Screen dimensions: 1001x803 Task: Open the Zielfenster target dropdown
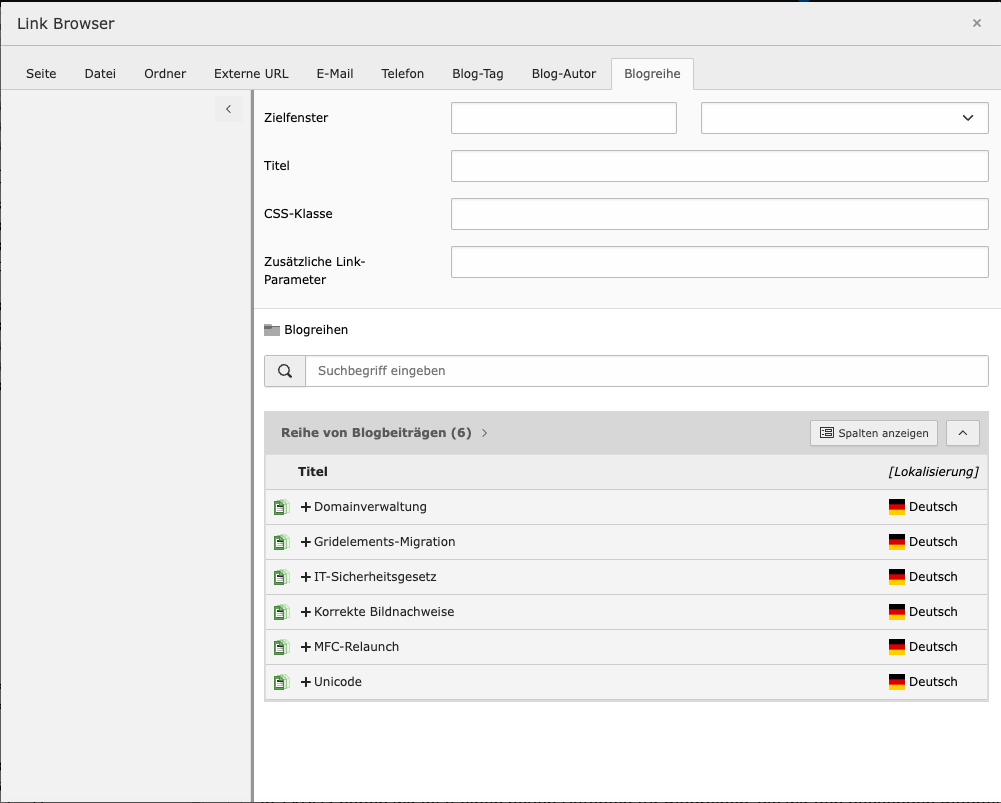(845, 118)
